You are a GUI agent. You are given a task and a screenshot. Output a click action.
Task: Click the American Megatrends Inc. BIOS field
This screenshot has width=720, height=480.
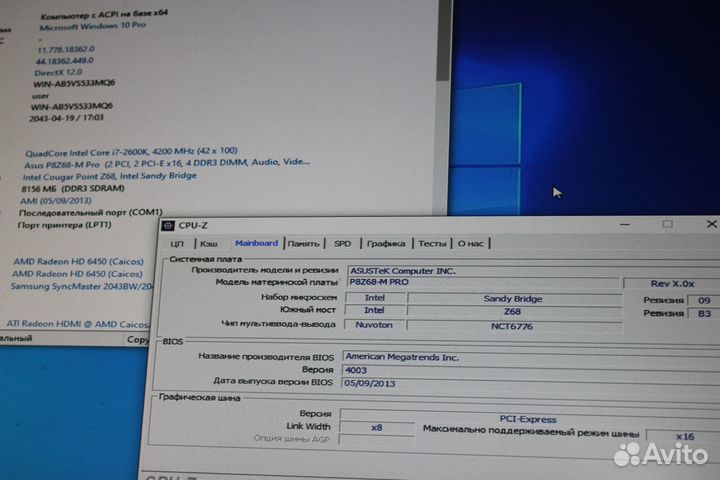click(x=530, y=357)
